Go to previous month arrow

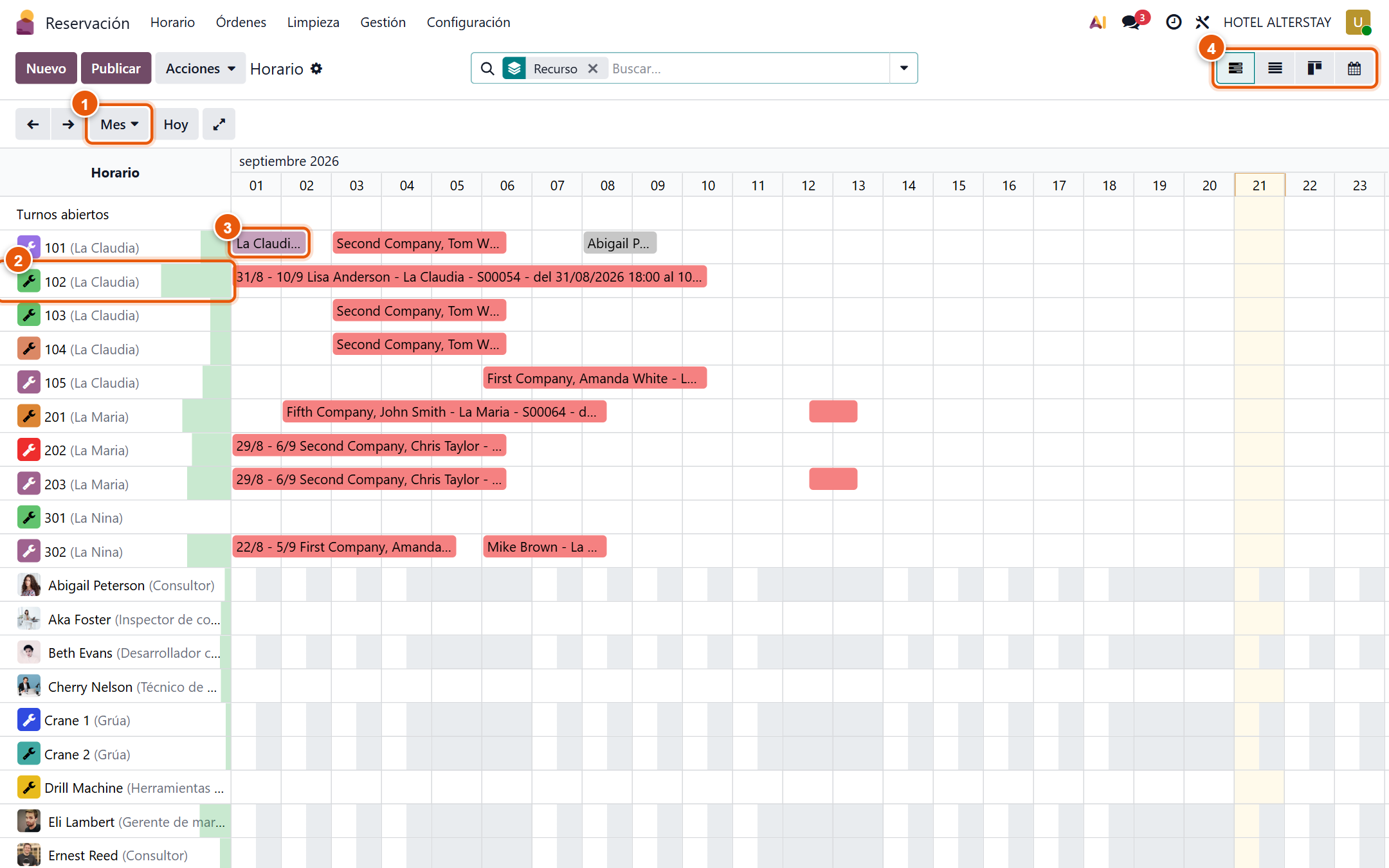pos(33,124)
